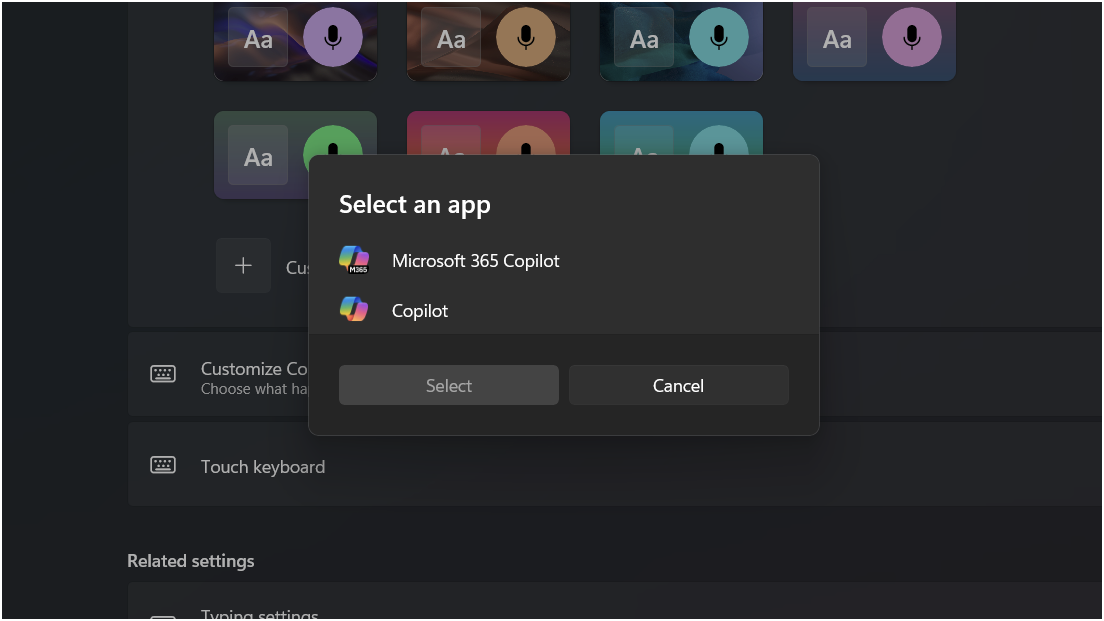This screenshot has width=1104, height=621.
Task: Open the Touch keyboard settings row
Action: [615, 465]
